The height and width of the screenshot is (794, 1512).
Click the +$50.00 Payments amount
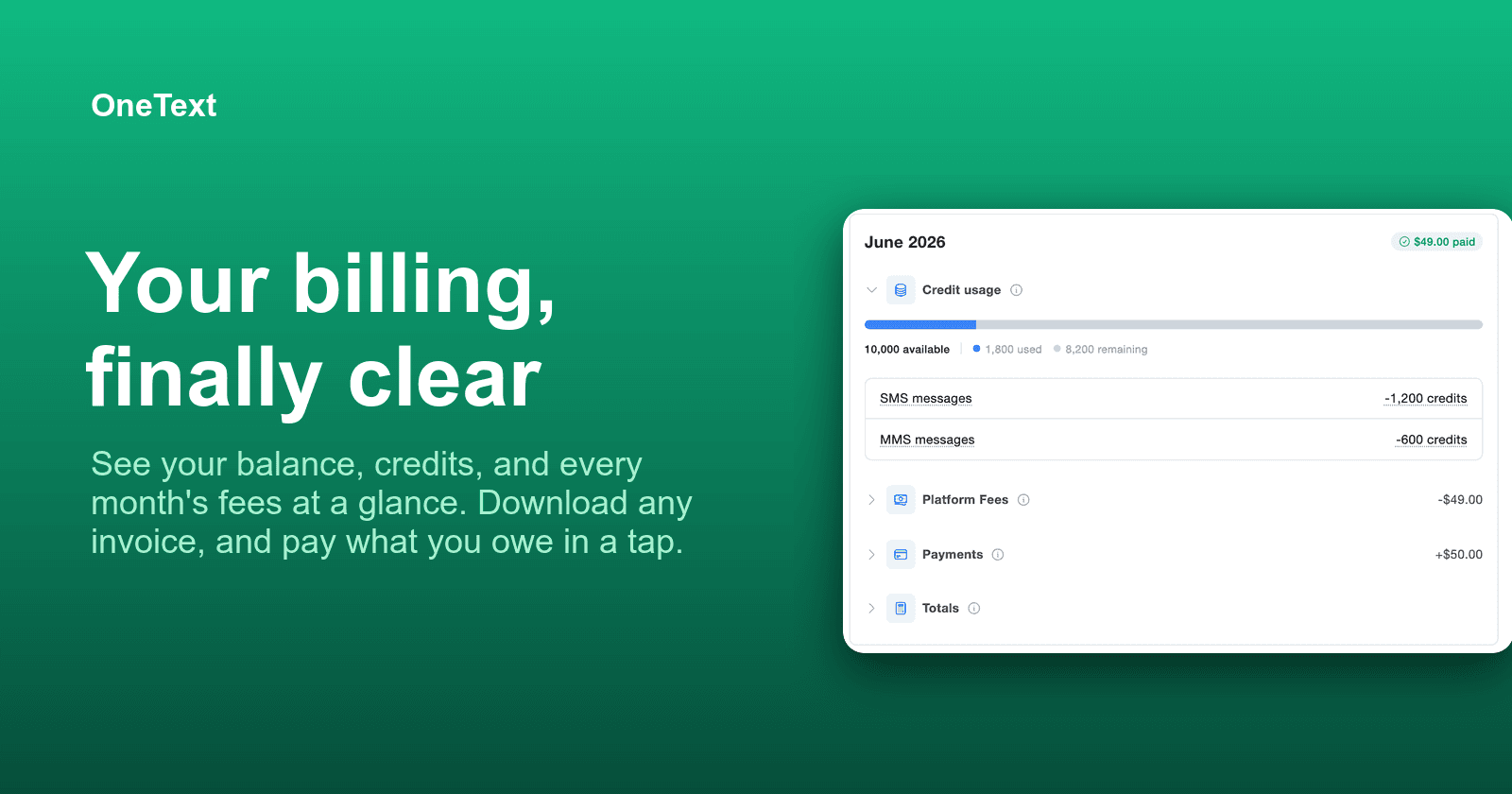click(x=1459, y=555)
